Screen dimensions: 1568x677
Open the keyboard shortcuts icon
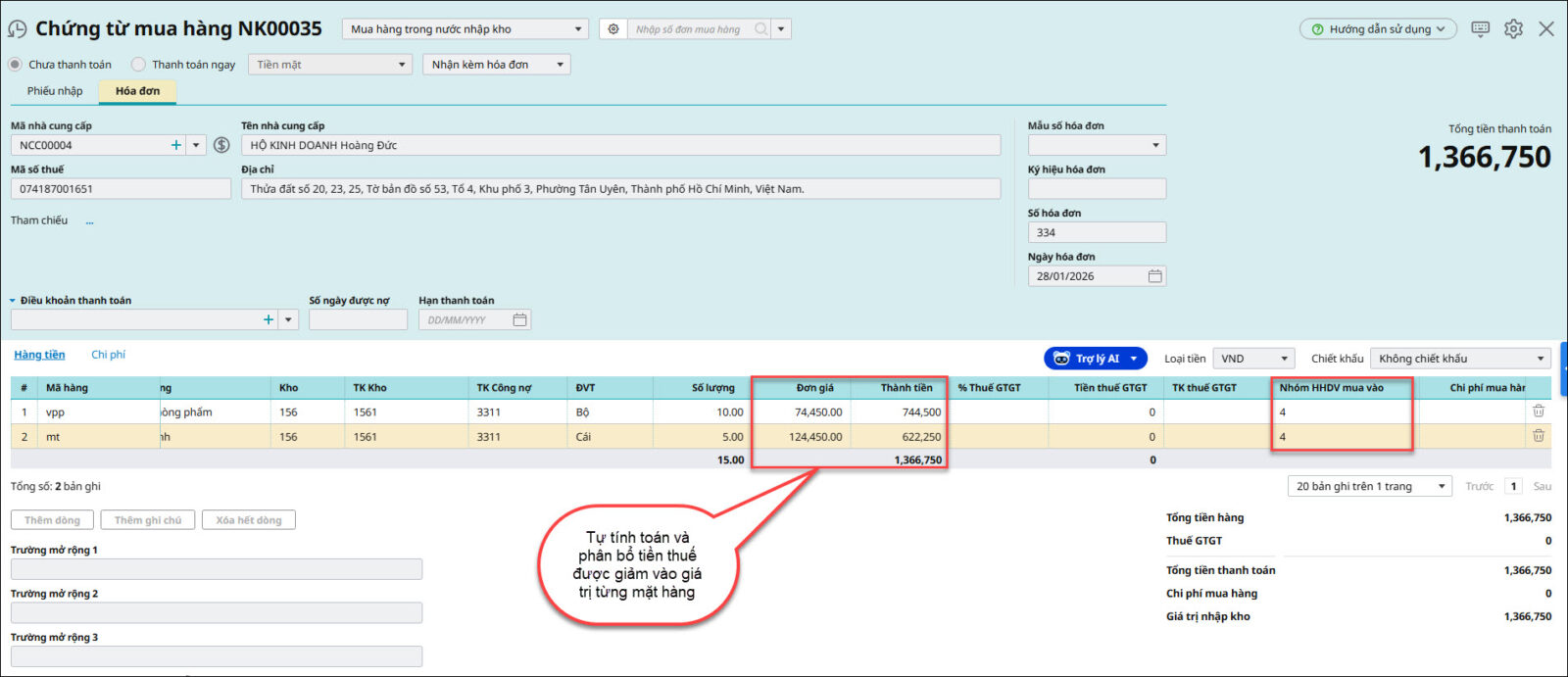click(1480, 29)
